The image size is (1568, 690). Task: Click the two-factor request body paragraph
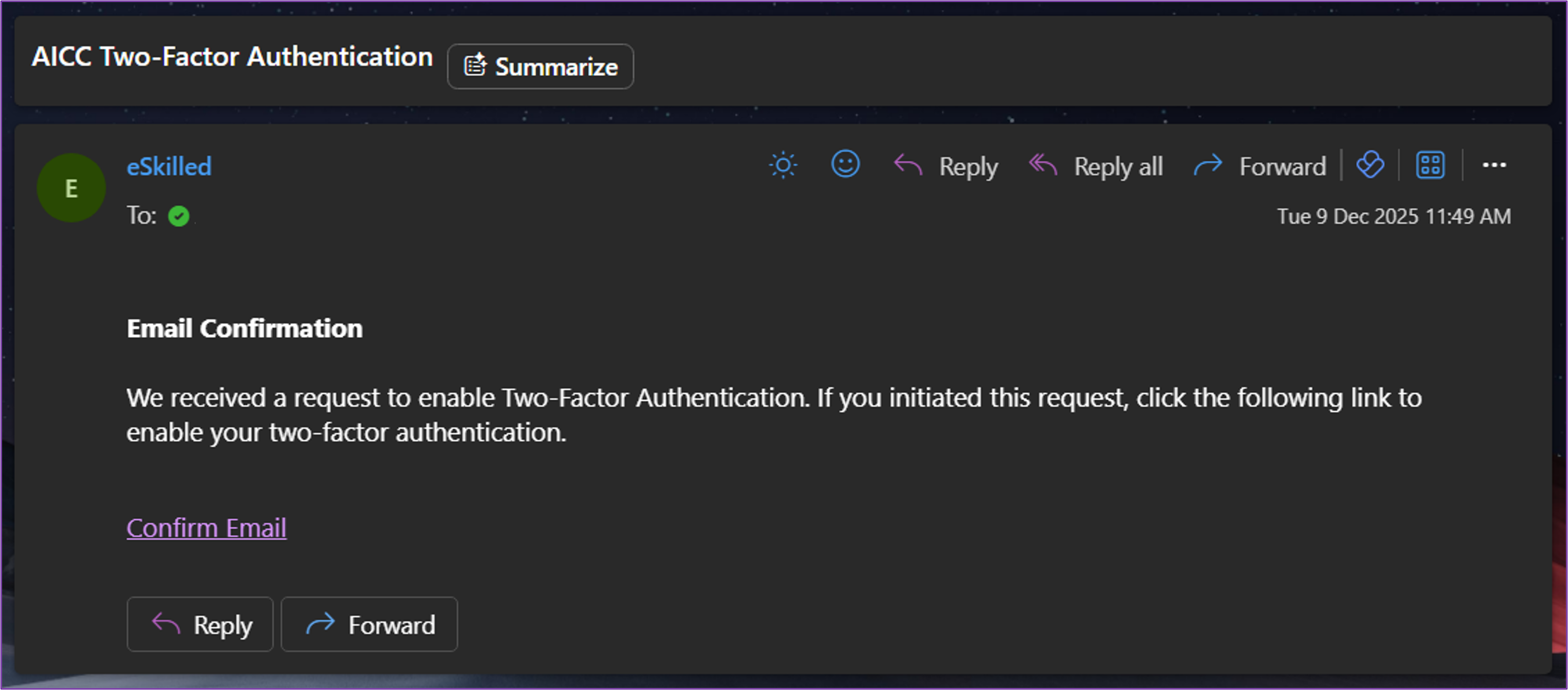point(773,415)
